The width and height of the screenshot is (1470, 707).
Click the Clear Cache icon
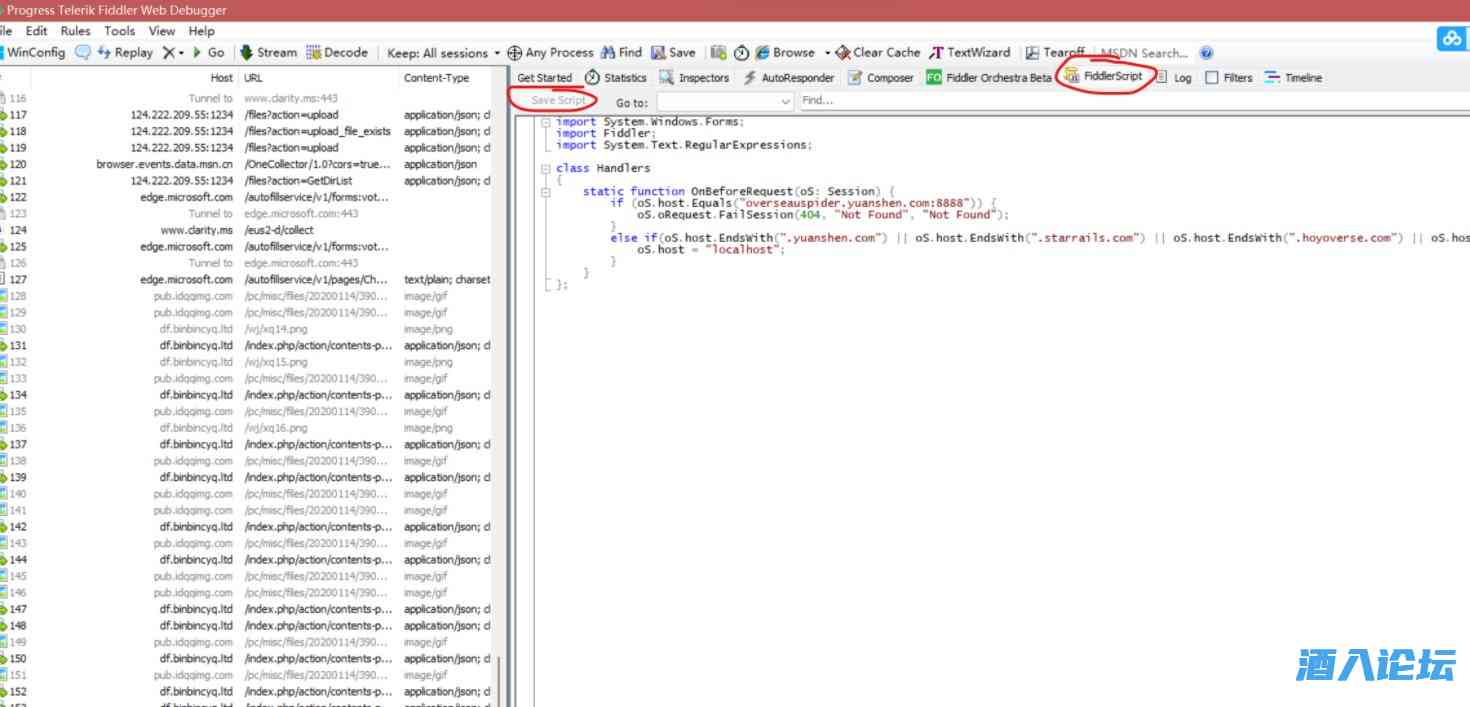pos(843,53)
